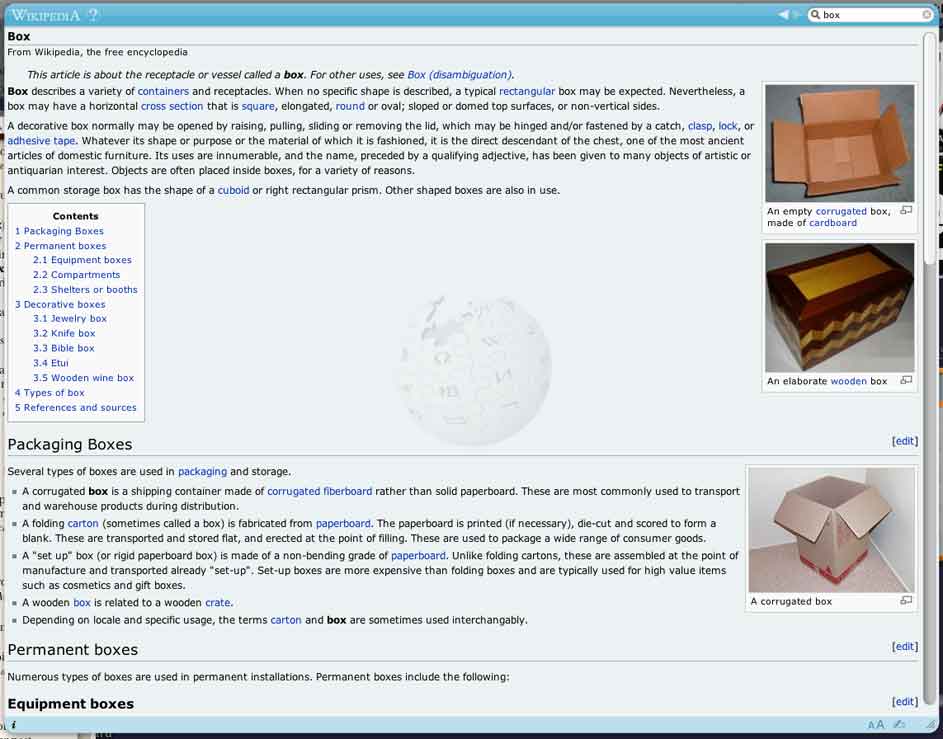Image resolution: width=943 pixels, height=739 pixels.
Task: Edit the Packaging Boxes section
Action: pyautogui.click(x=905, y=441)
